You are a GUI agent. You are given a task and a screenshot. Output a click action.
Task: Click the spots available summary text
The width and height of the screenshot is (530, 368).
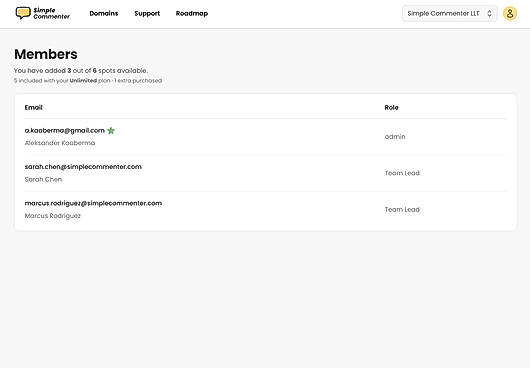pos(81,71)
